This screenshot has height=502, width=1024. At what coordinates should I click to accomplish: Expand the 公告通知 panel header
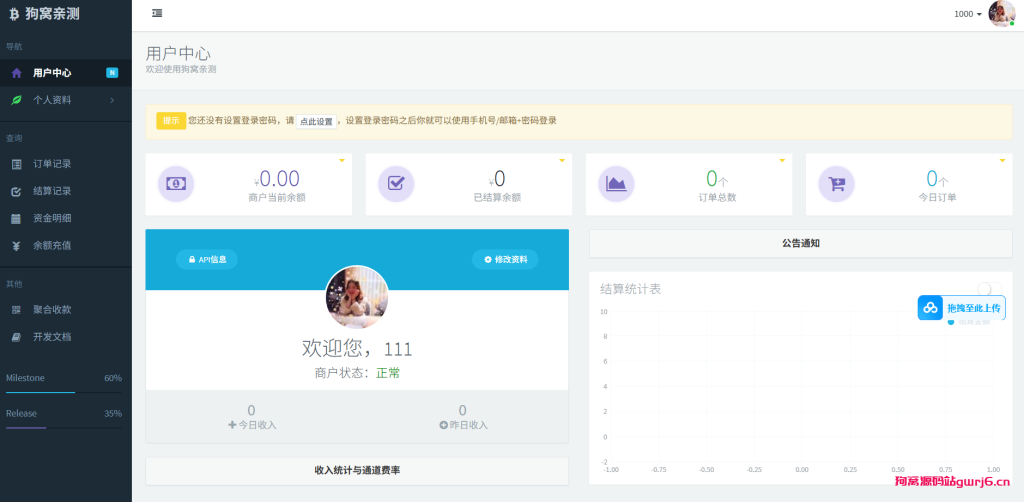point(801,243)
